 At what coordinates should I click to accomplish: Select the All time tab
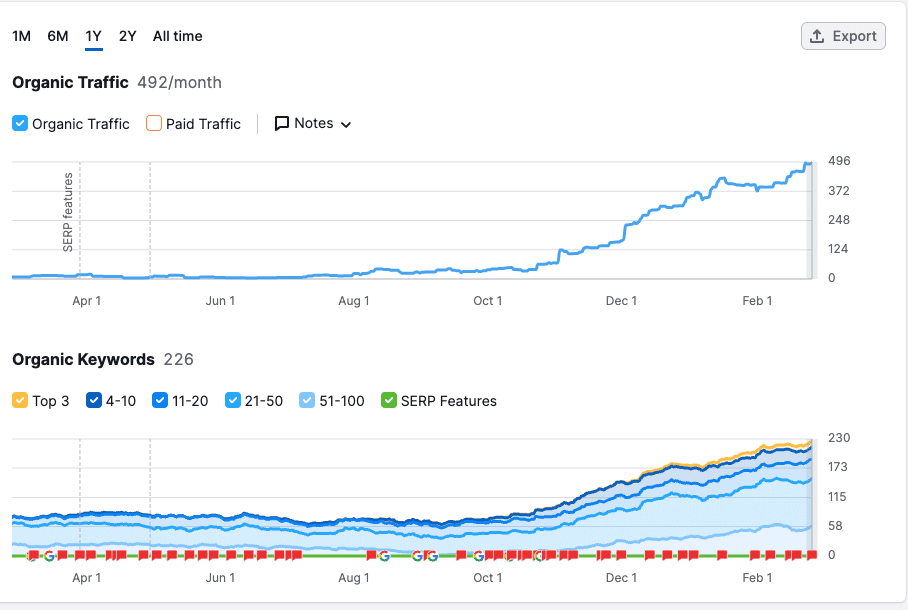(177, 36)
